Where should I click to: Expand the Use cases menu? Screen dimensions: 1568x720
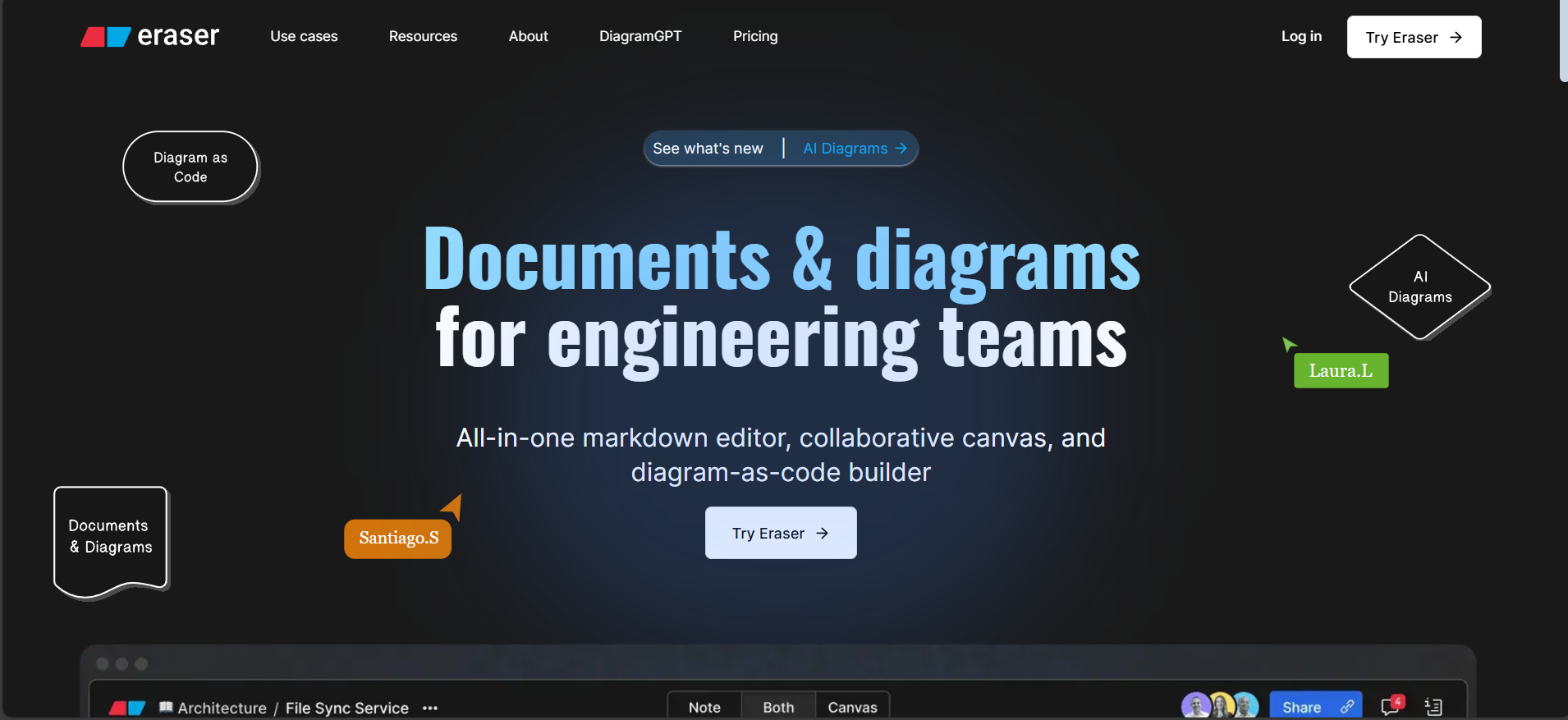304,36
